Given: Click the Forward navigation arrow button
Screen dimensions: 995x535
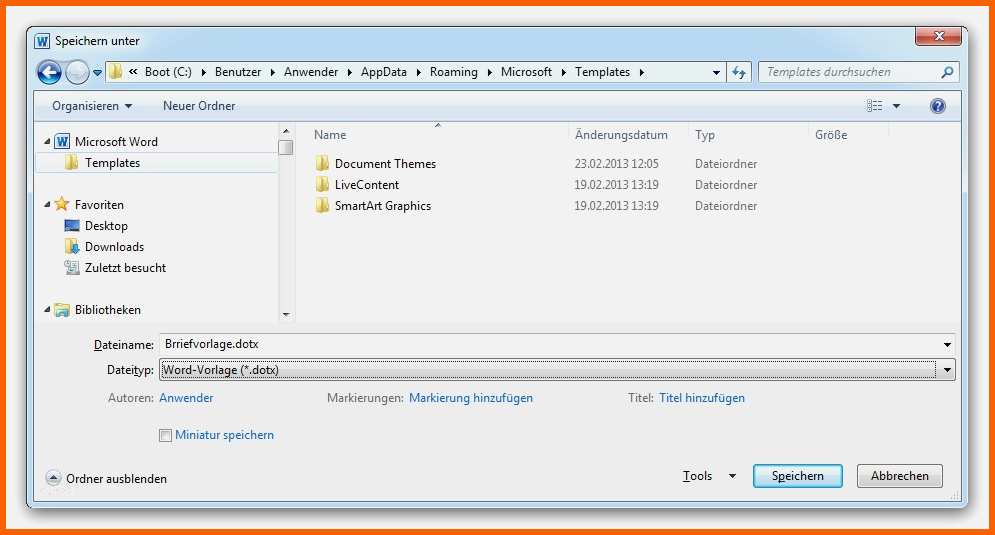Looking at the screenshot, I should [77, 72].
